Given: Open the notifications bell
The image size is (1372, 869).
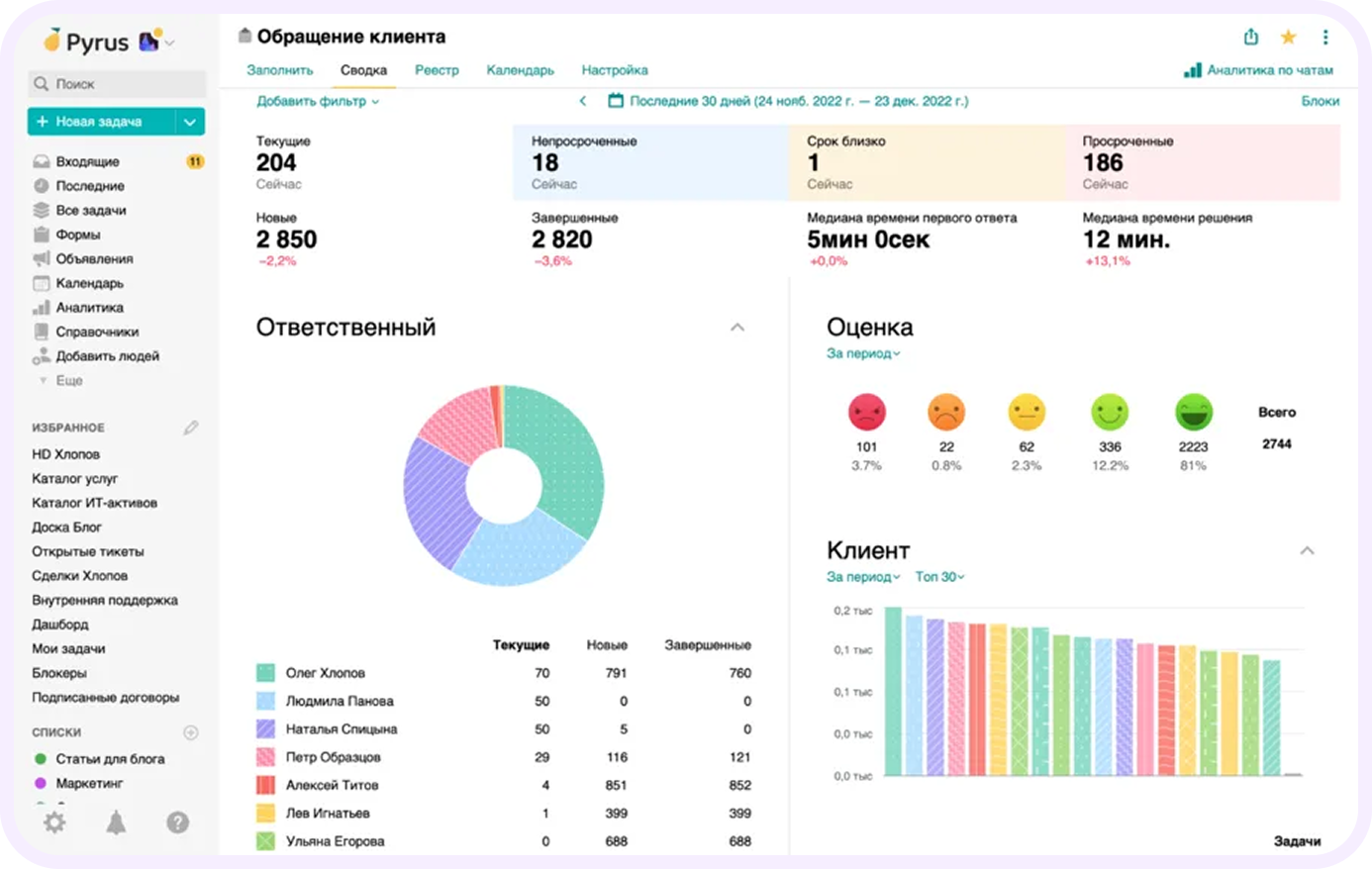Looking at the screenshot, I should [x=115, y=822].
